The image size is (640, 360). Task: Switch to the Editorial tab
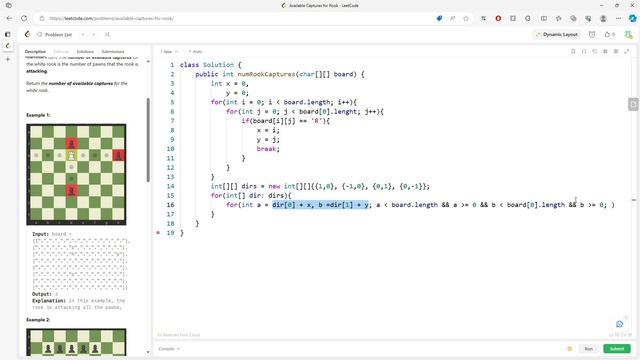(x=61, y=51)
